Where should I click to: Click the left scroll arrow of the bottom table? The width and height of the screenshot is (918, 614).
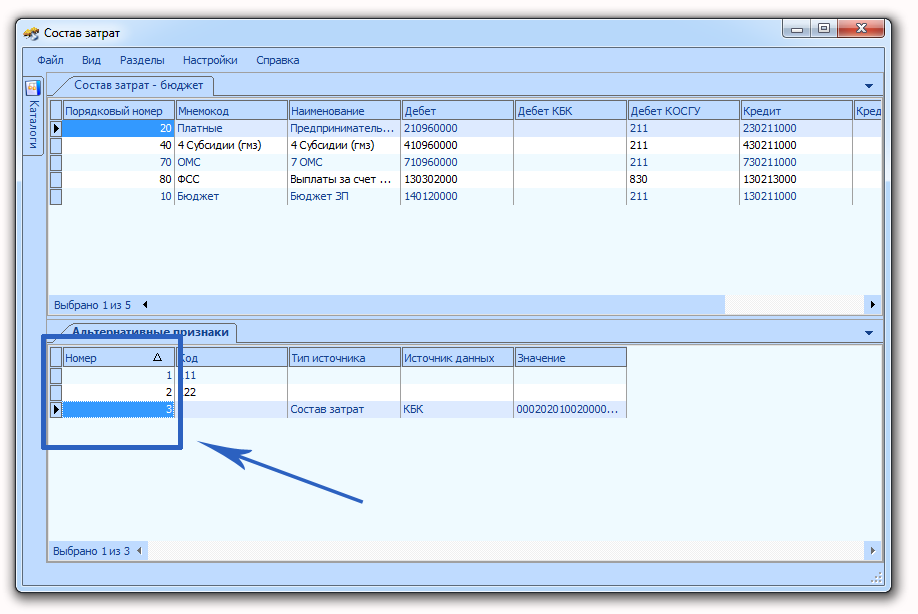pos(139,551)
